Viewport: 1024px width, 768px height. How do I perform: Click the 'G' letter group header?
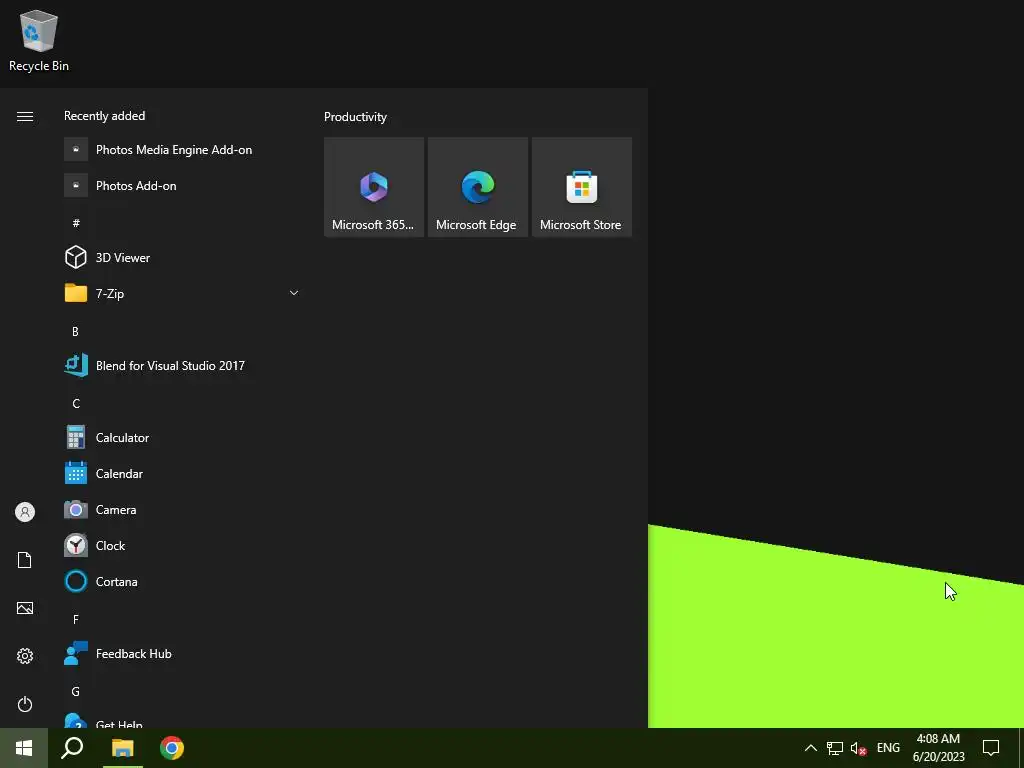coord(76,691)
